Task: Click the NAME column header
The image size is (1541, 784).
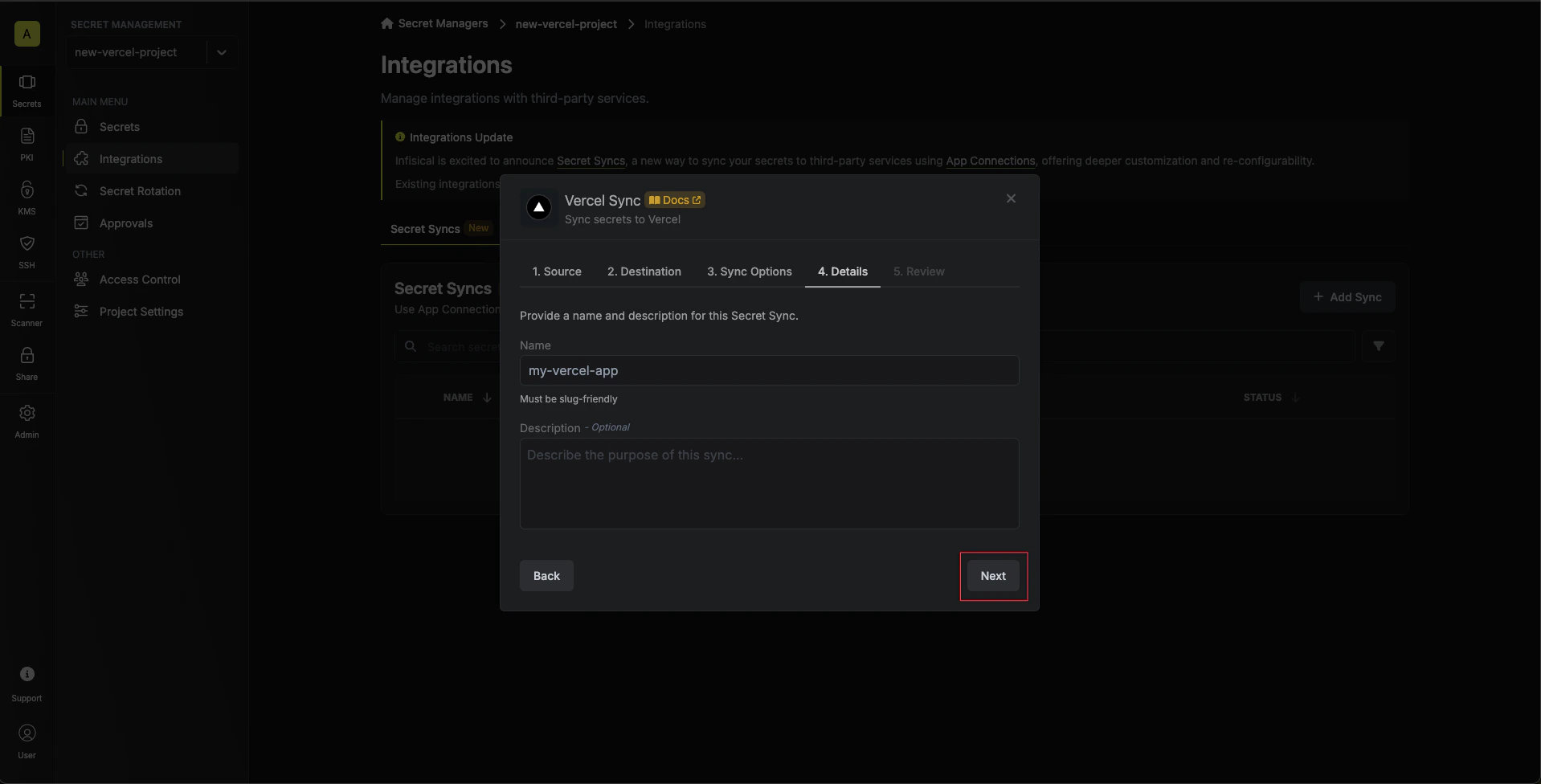Action: [458, 398]
